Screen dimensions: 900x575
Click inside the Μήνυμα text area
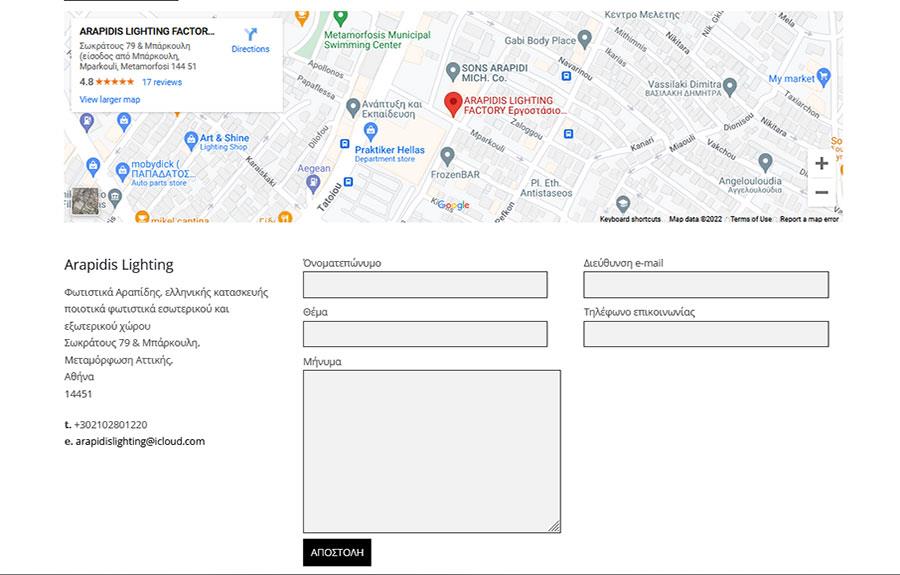pos(432,452)
